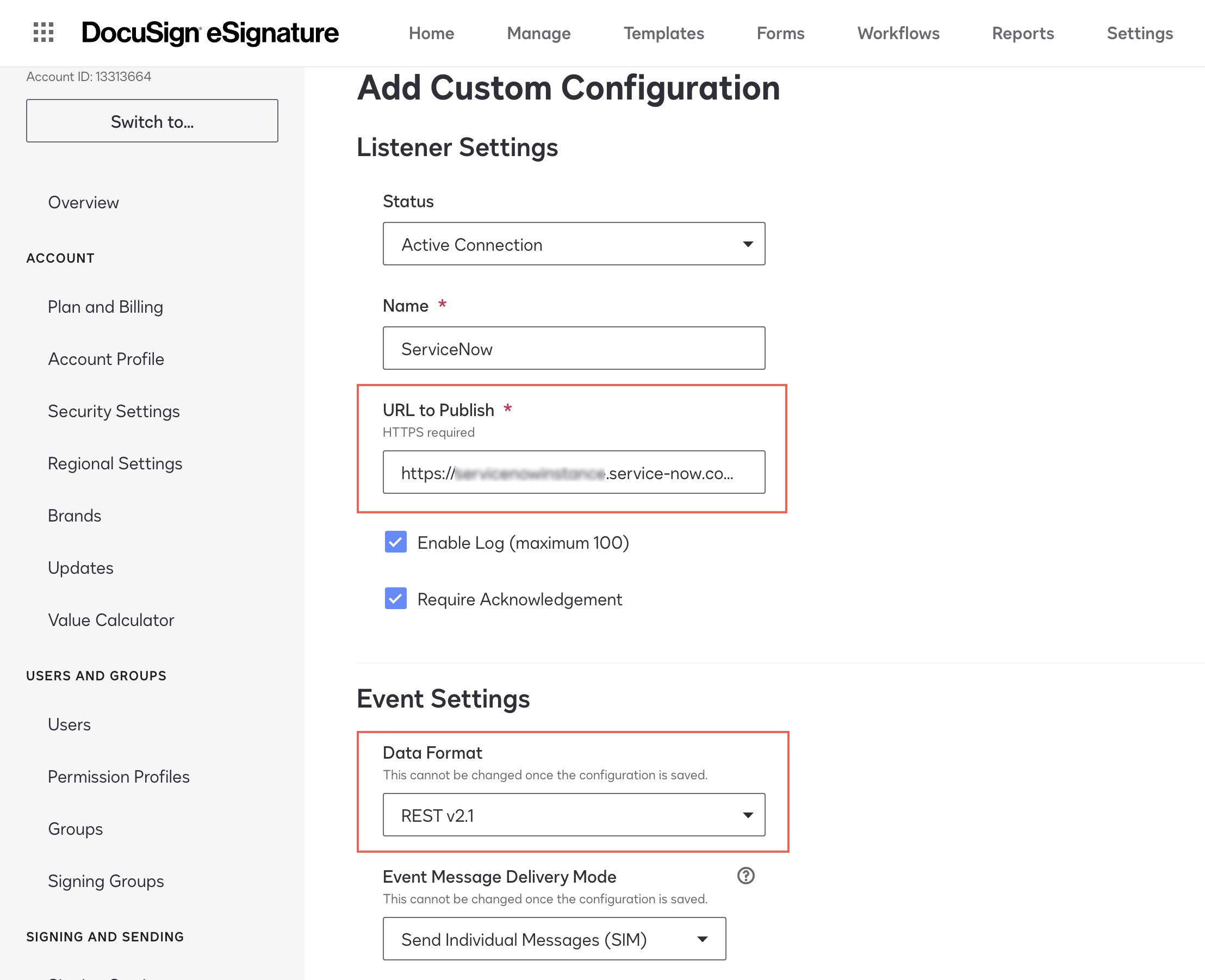Viewport: 1205px width, 980px height.
Task: Open the Forms tab
Action: (x=780, y=33)
